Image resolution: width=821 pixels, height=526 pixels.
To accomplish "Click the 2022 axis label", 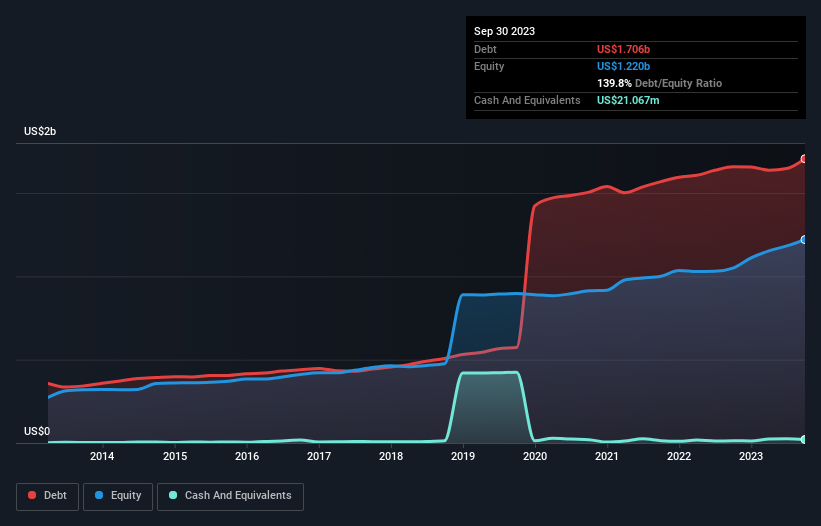I will [679, 456].
